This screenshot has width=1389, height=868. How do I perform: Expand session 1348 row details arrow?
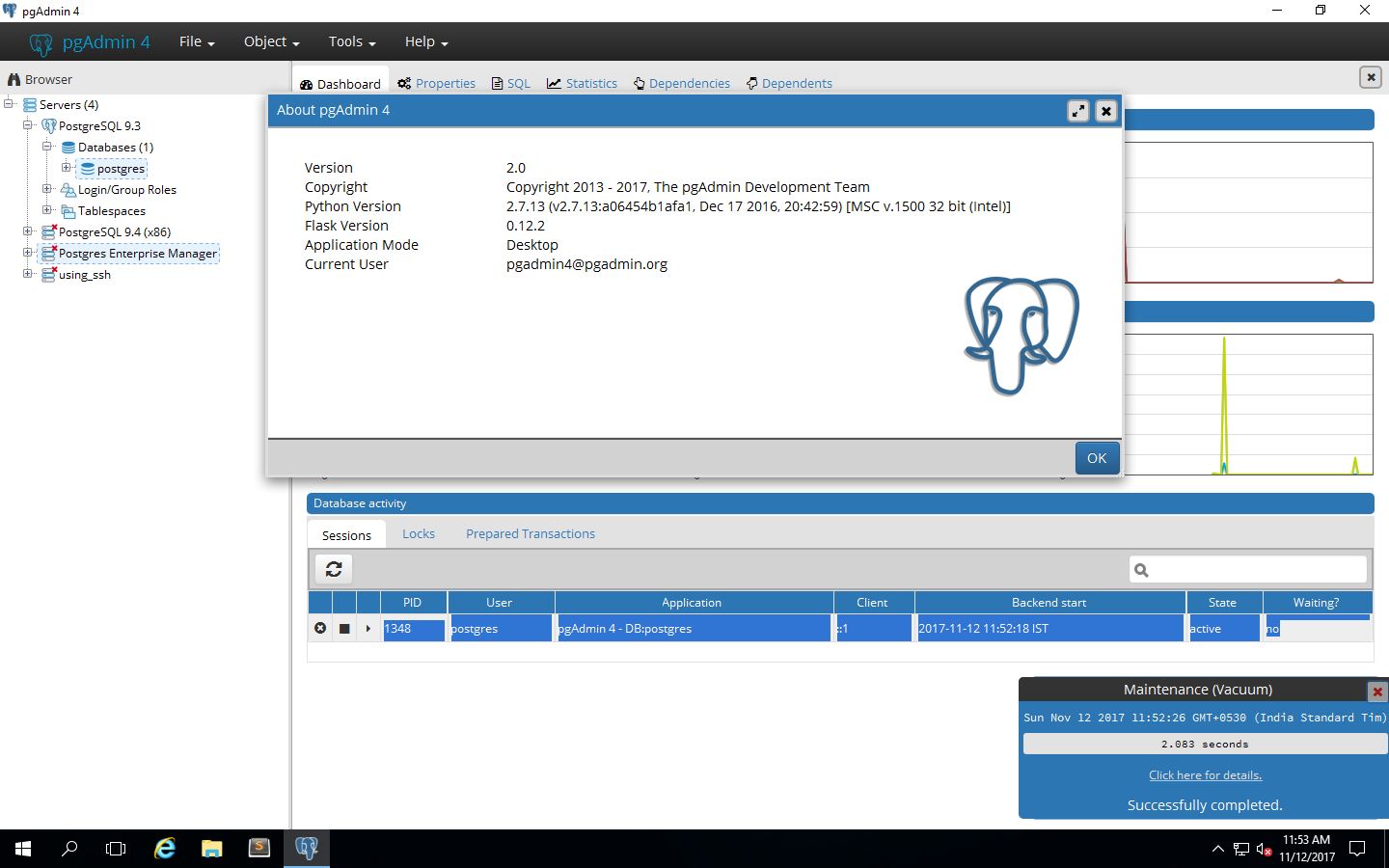(x=368, y=628)
